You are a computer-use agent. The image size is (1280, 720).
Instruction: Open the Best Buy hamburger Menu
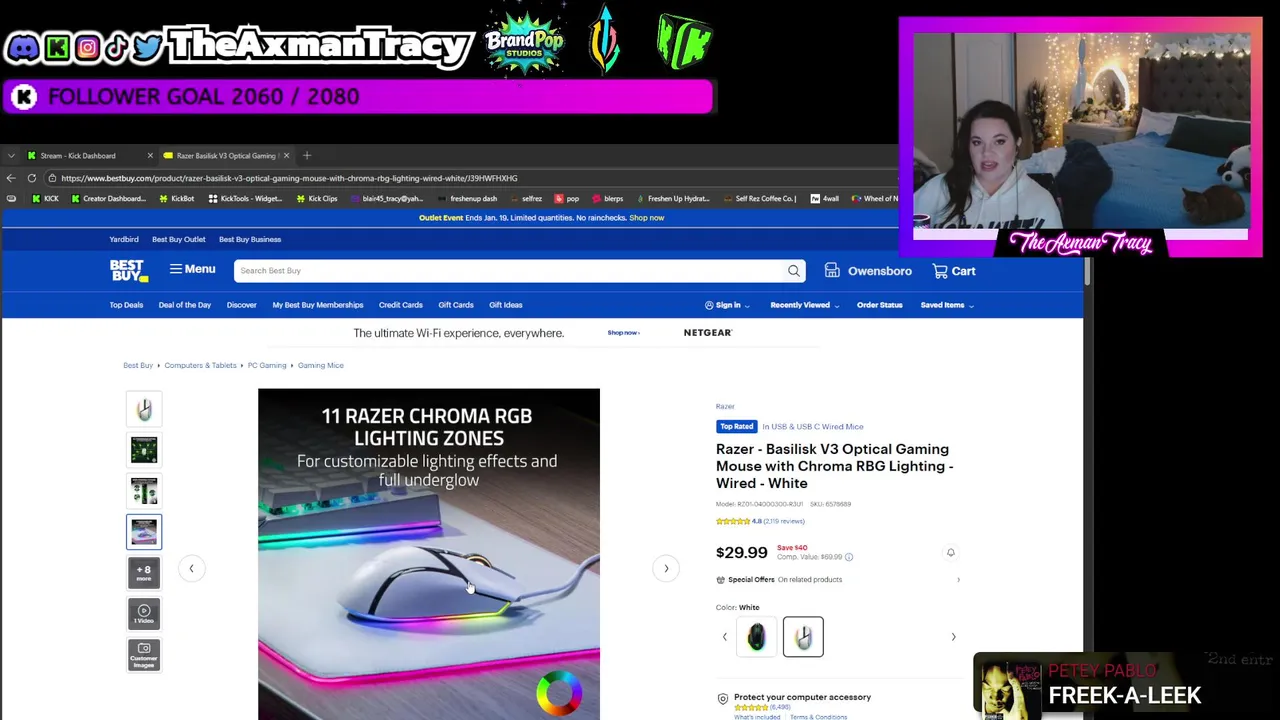tap(192, 269)
